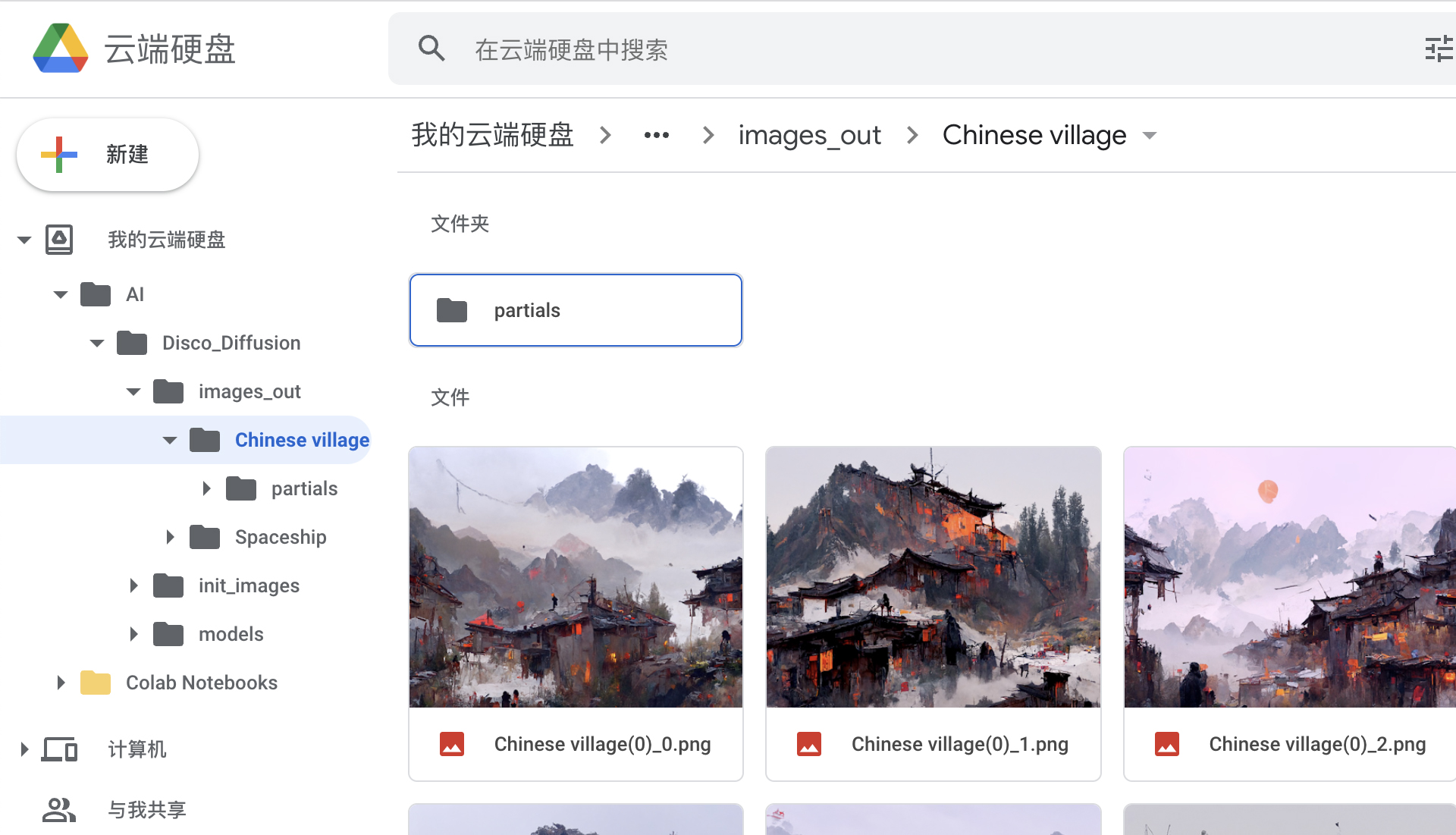
Task: Open the Chinese village breadcrumb dropdown
Action: pos(1150,136)
